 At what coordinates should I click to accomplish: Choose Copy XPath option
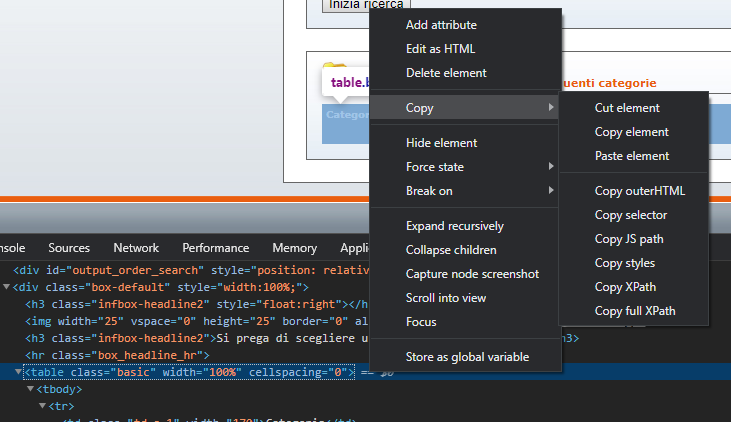pyautogui.click(x=634, y=287)
